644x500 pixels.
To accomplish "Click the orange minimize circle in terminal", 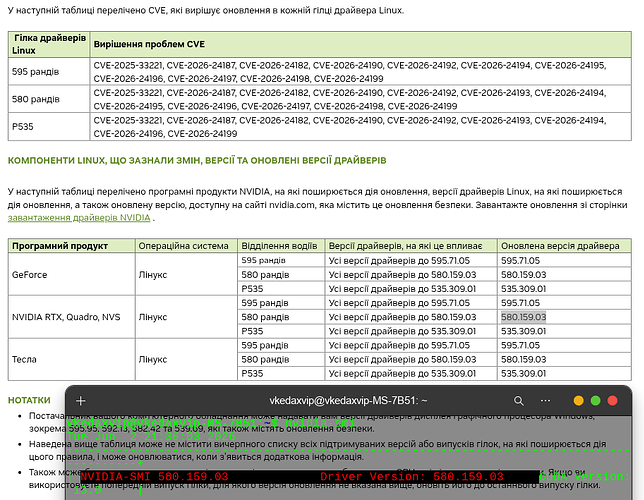I will point(578,401).
